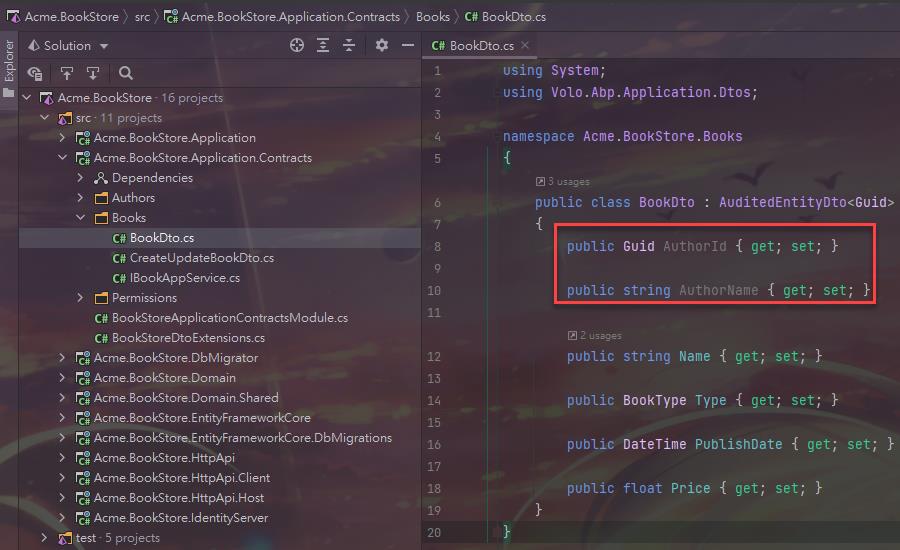Expand the Authors folder
This screenshot has height=550, width=900.
coord(81,198)
